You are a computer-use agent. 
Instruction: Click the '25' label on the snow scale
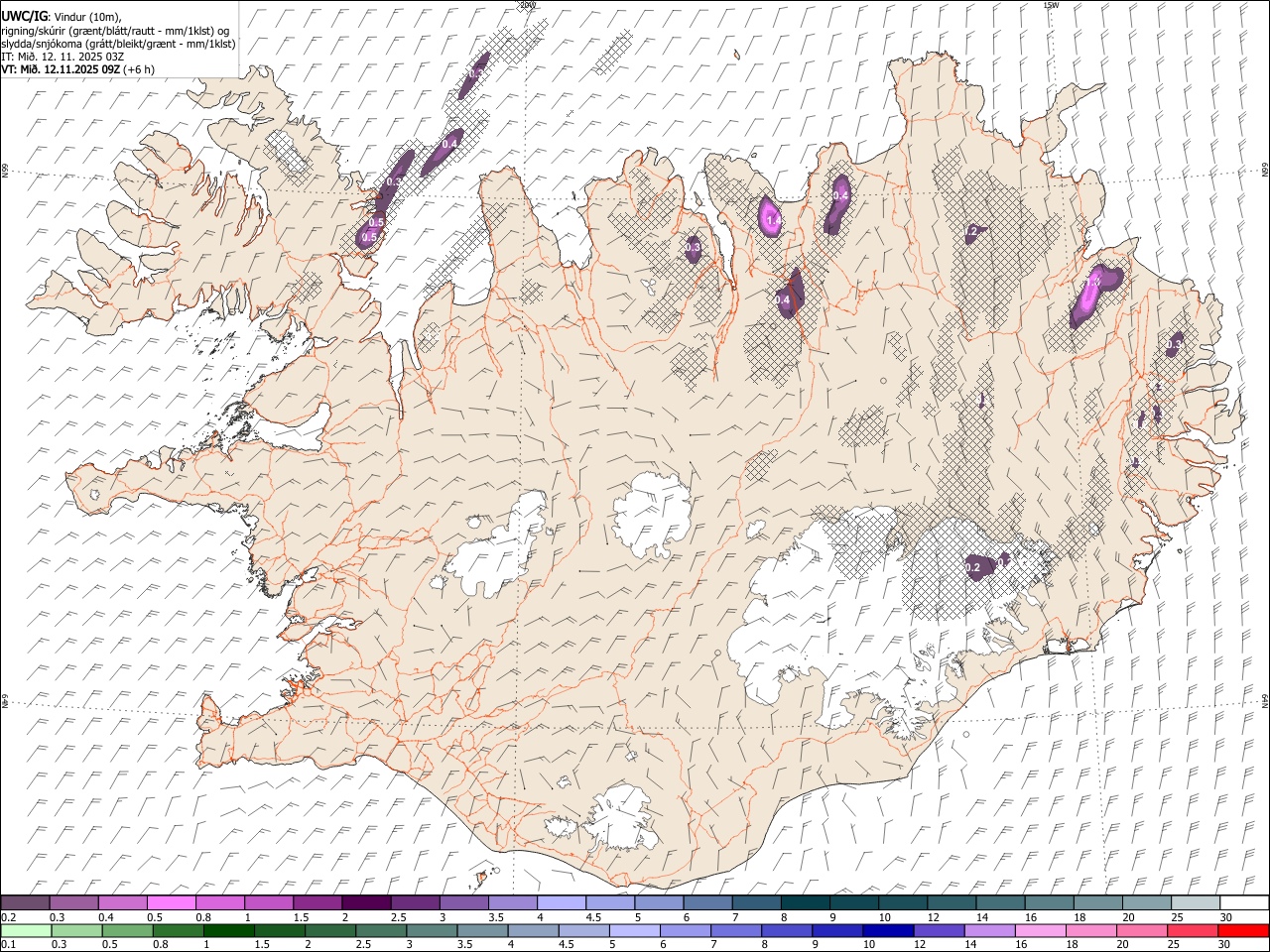1176,917
